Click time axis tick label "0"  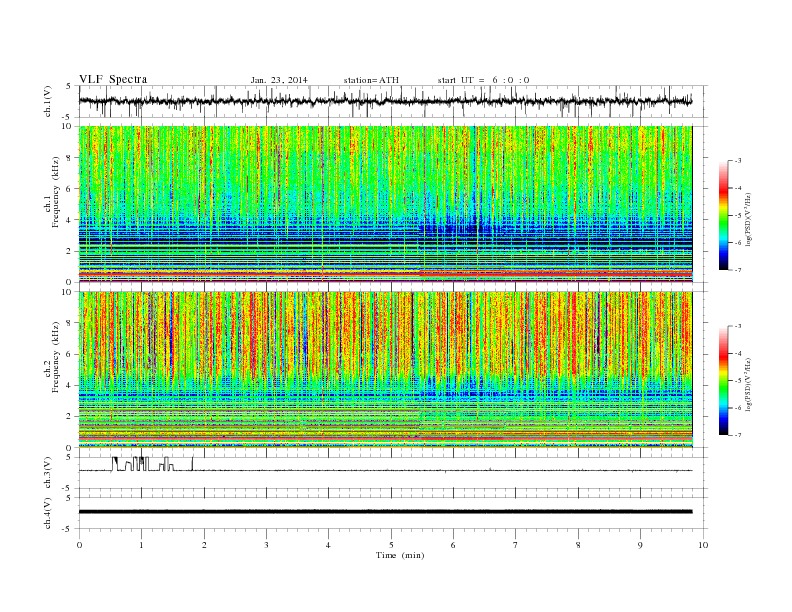(x=79, y=545)
